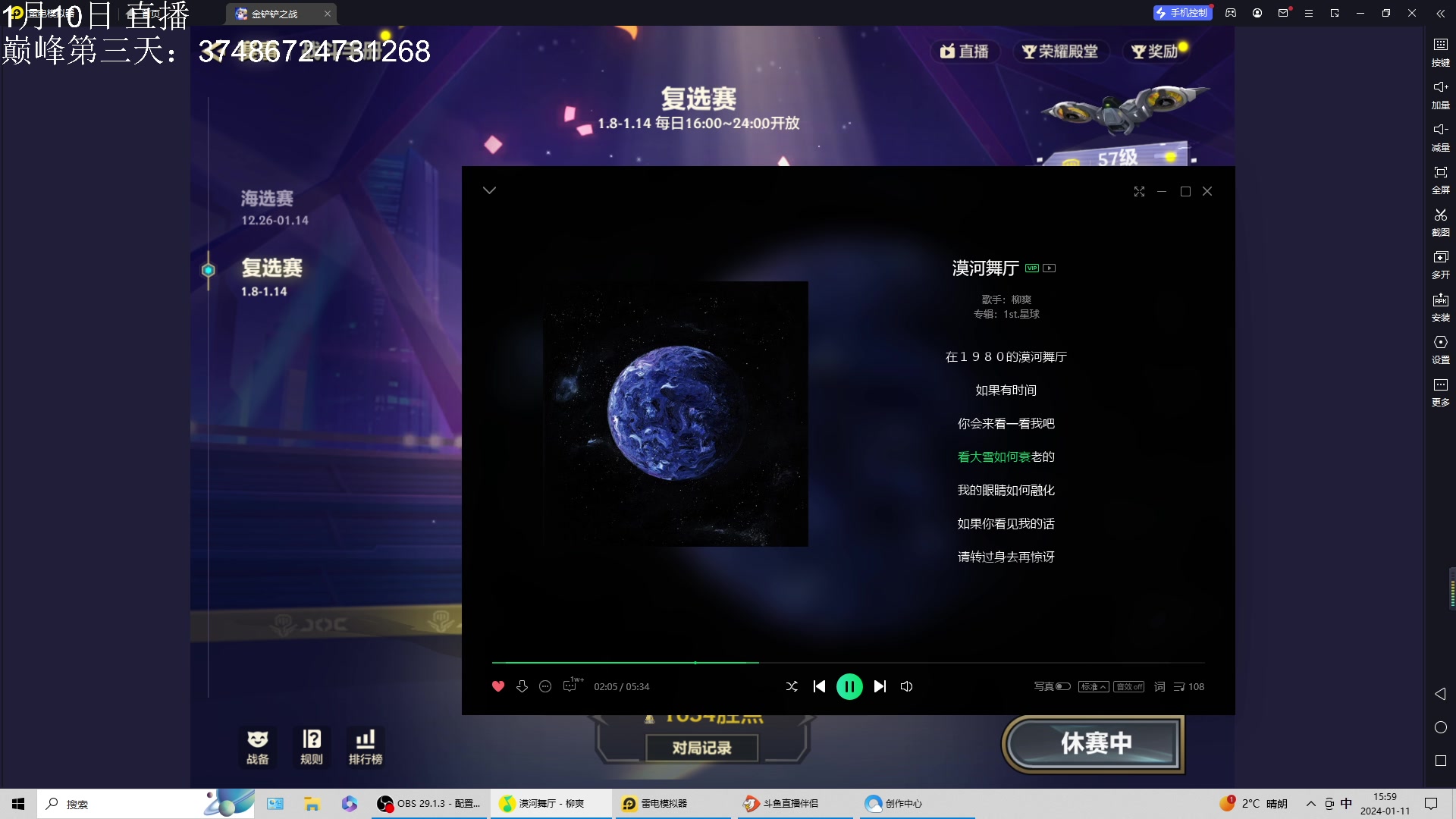
Task: Open OBS 29.1.3 from the taskbar
Action: (429, 804)
